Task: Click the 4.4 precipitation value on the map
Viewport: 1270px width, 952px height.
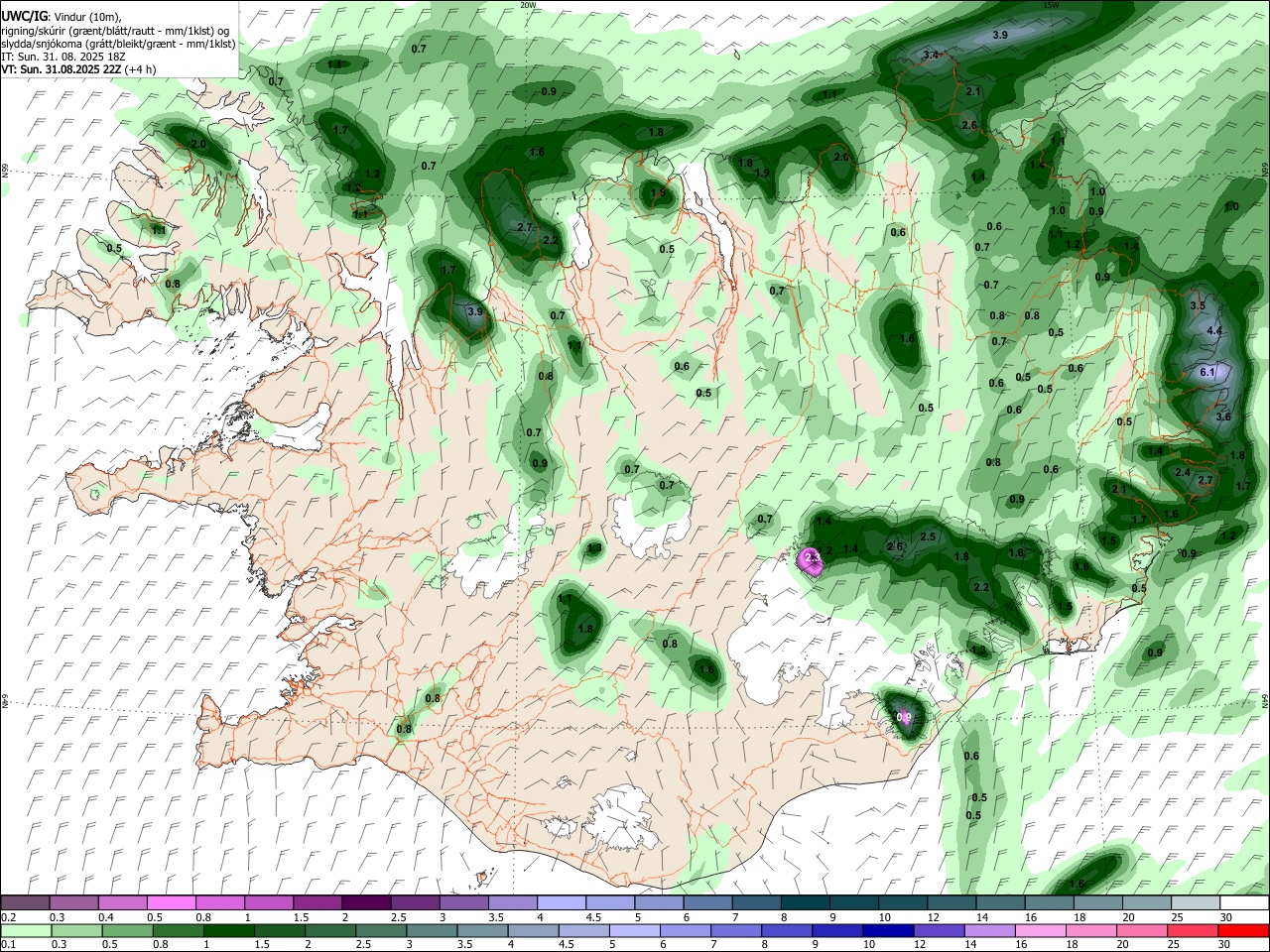Action: tap(1213, 330)
